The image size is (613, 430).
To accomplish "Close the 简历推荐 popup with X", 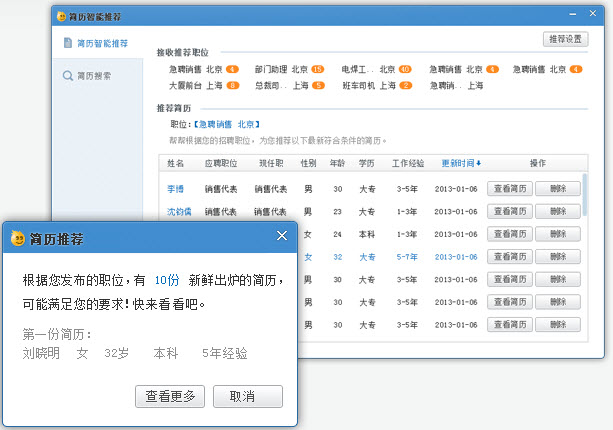I will [x=282, y=236].
